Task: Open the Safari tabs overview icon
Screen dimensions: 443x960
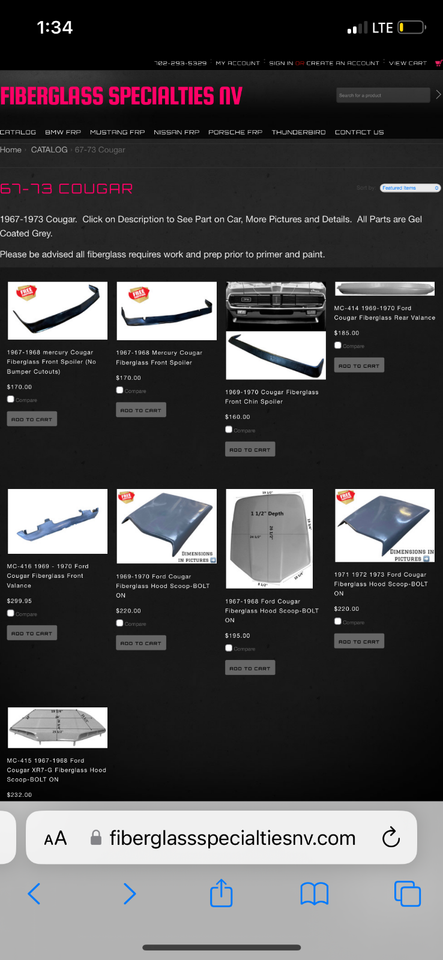Action: [408, 893]
